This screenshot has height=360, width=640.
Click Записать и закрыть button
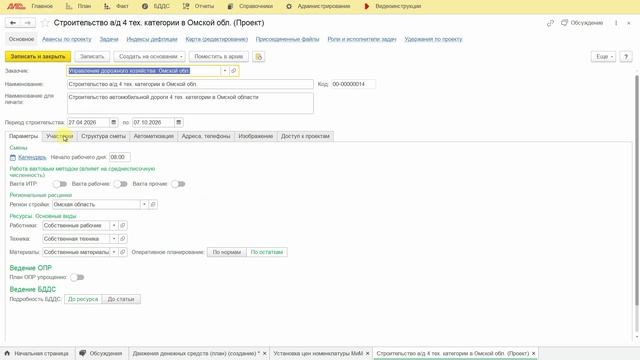(x=38, y=57)
